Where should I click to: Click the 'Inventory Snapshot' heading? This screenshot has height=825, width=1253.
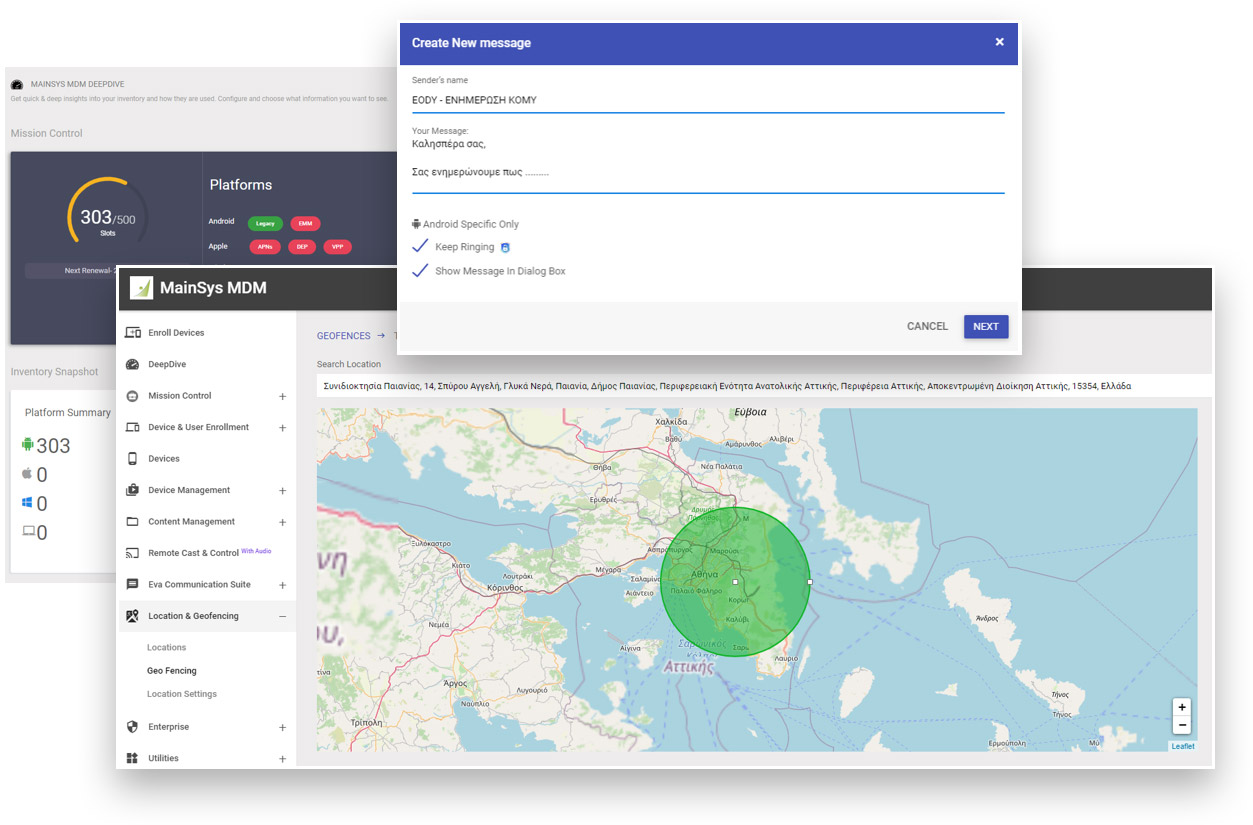point(55,372)
